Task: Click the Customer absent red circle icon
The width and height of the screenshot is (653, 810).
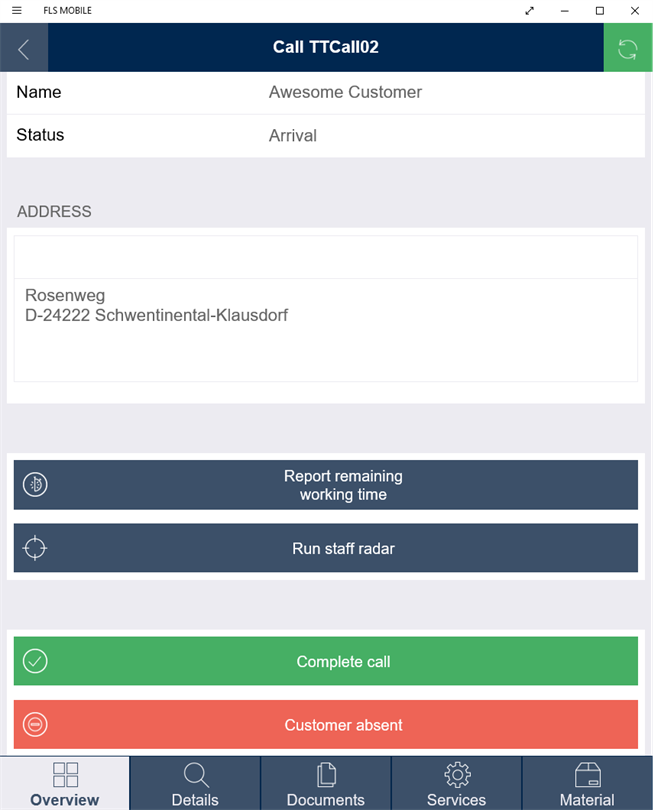Action: click(x=35, y=725)
